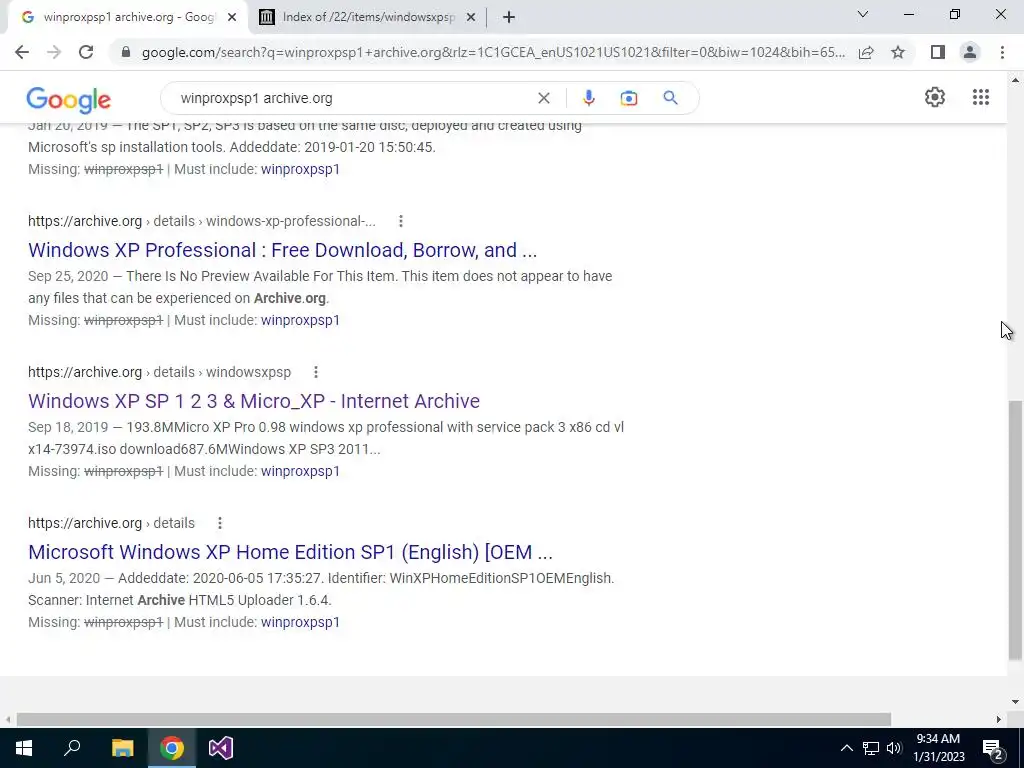Open network status tray icon
The height and width of the screenshot is (768, 1024).
point(871,748)
